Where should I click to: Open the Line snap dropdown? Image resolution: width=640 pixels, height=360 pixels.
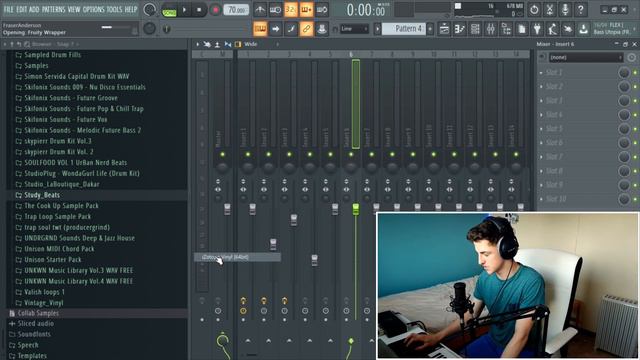(355, 29)
